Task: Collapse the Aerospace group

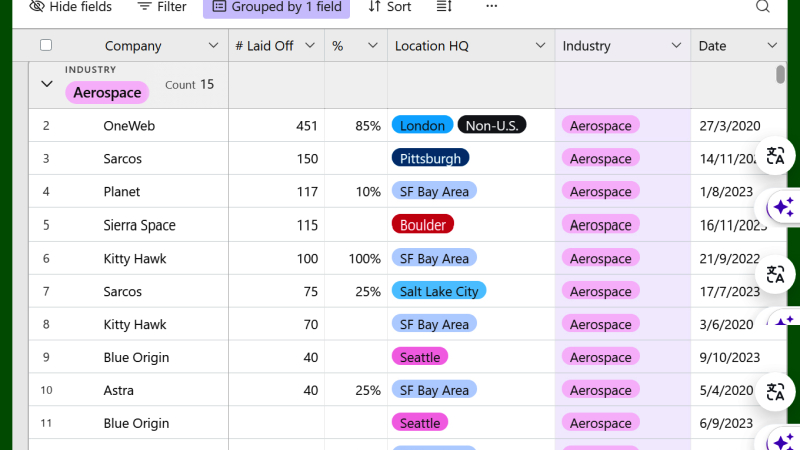Action: click(x=46, y=84)
